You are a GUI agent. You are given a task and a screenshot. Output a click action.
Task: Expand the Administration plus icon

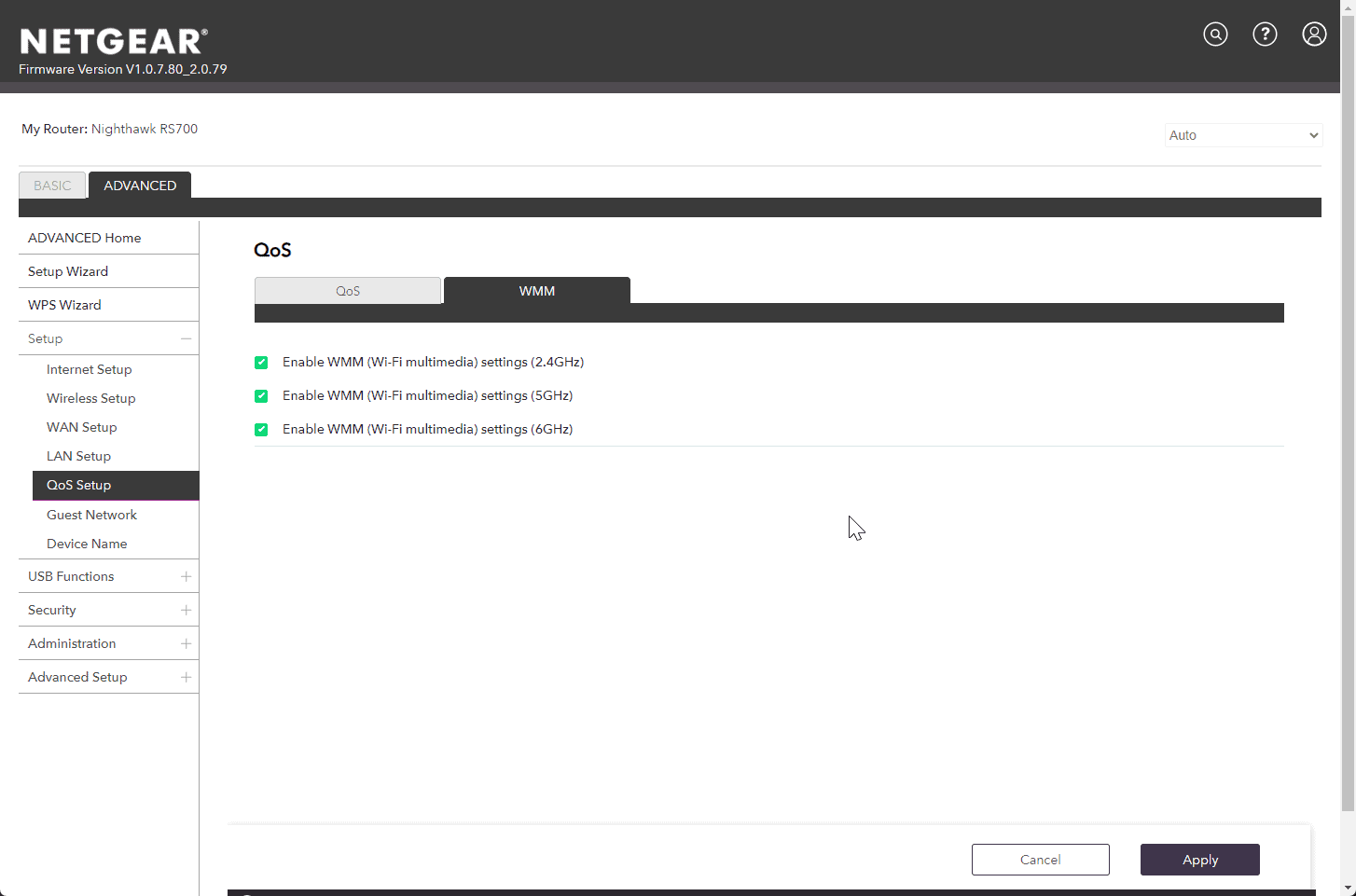[186, 643]
